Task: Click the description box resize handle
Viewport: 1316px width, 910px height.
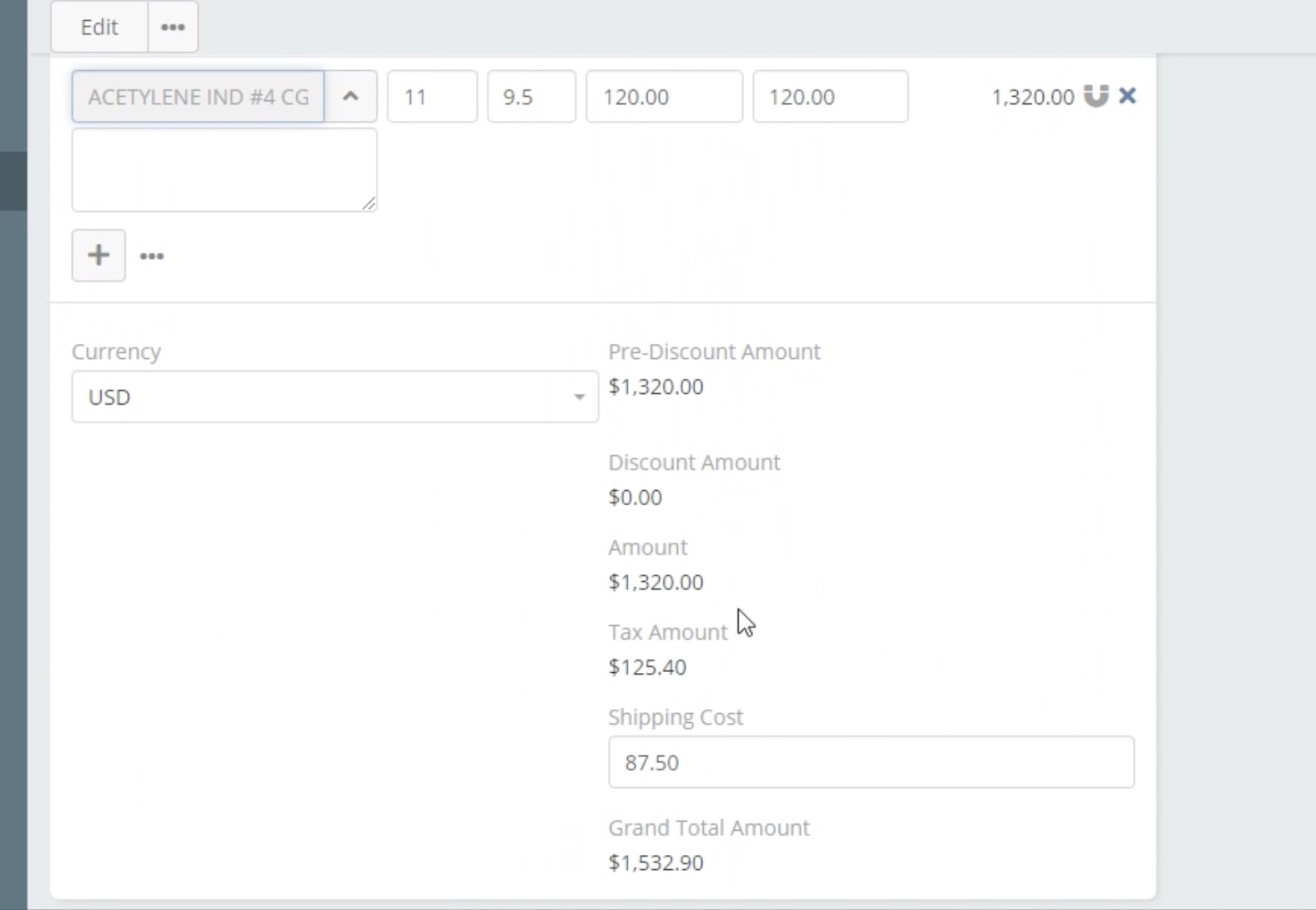Action: [x=368, y=203]
